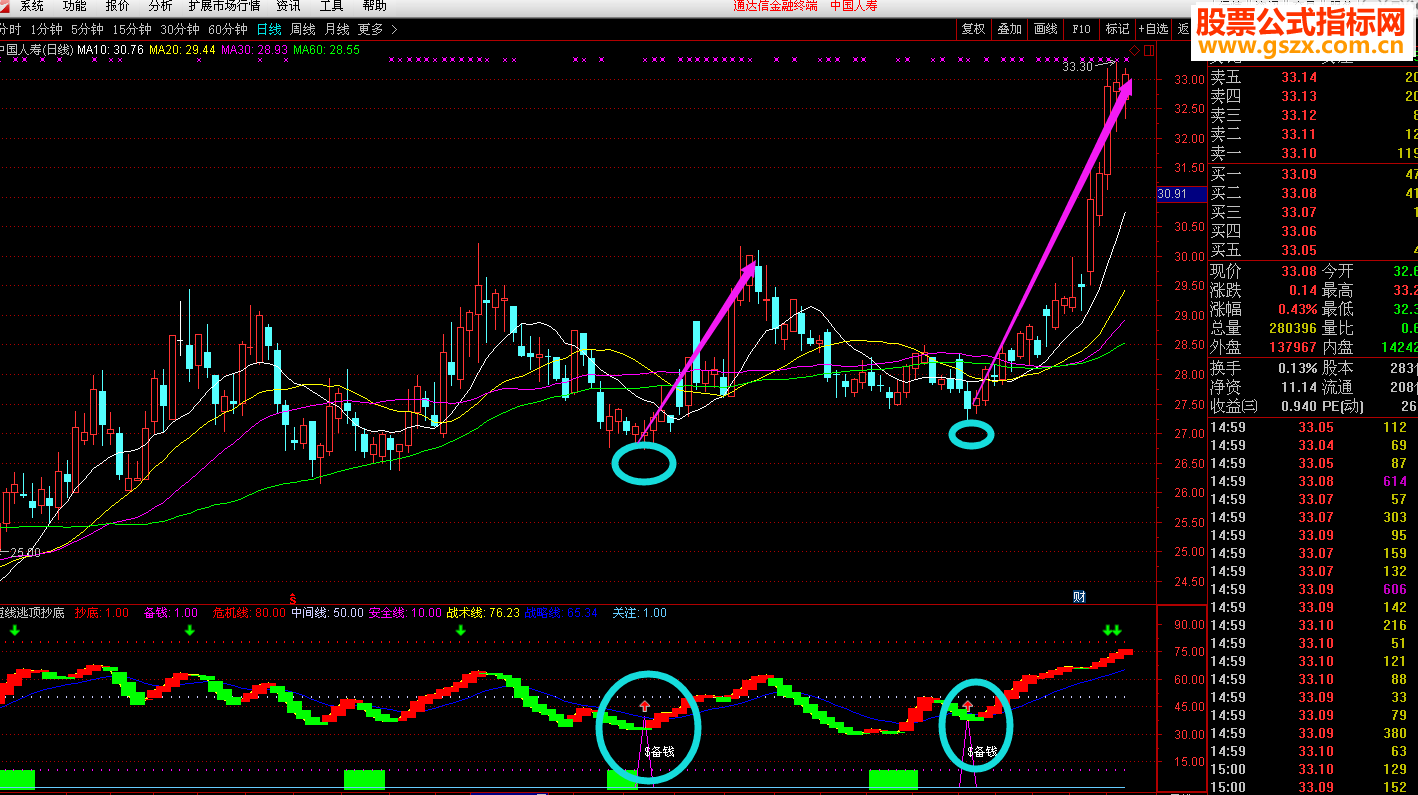Image resolution: width=1418 pixels, height=795 pixels.
Task: Open the F10 company info
Action: pyautogui.click(x=1081, y=29)
